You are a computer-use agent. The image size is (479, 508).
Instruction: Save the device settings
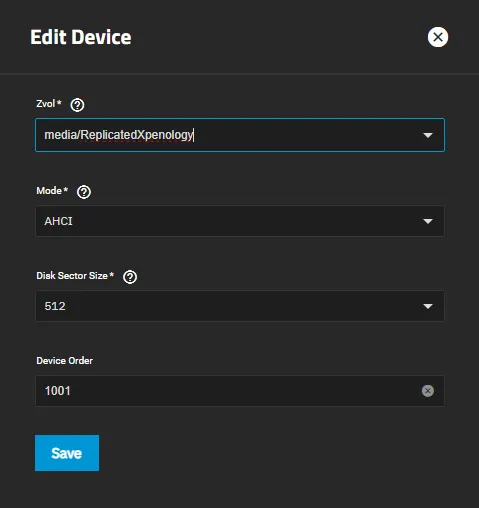[x=67, y=453]
